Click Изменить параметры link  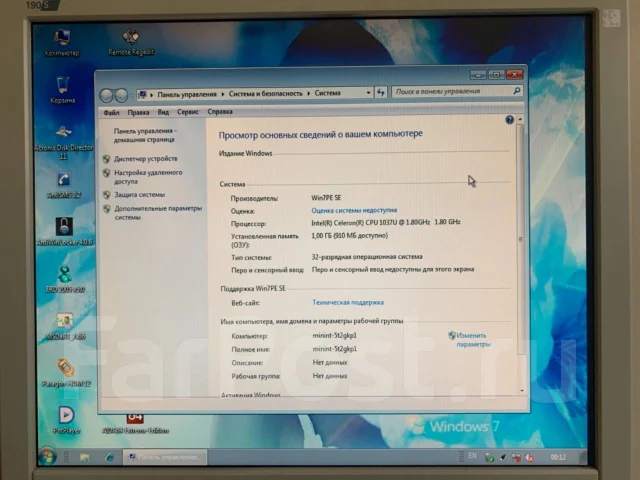click(x=471, y=340)
